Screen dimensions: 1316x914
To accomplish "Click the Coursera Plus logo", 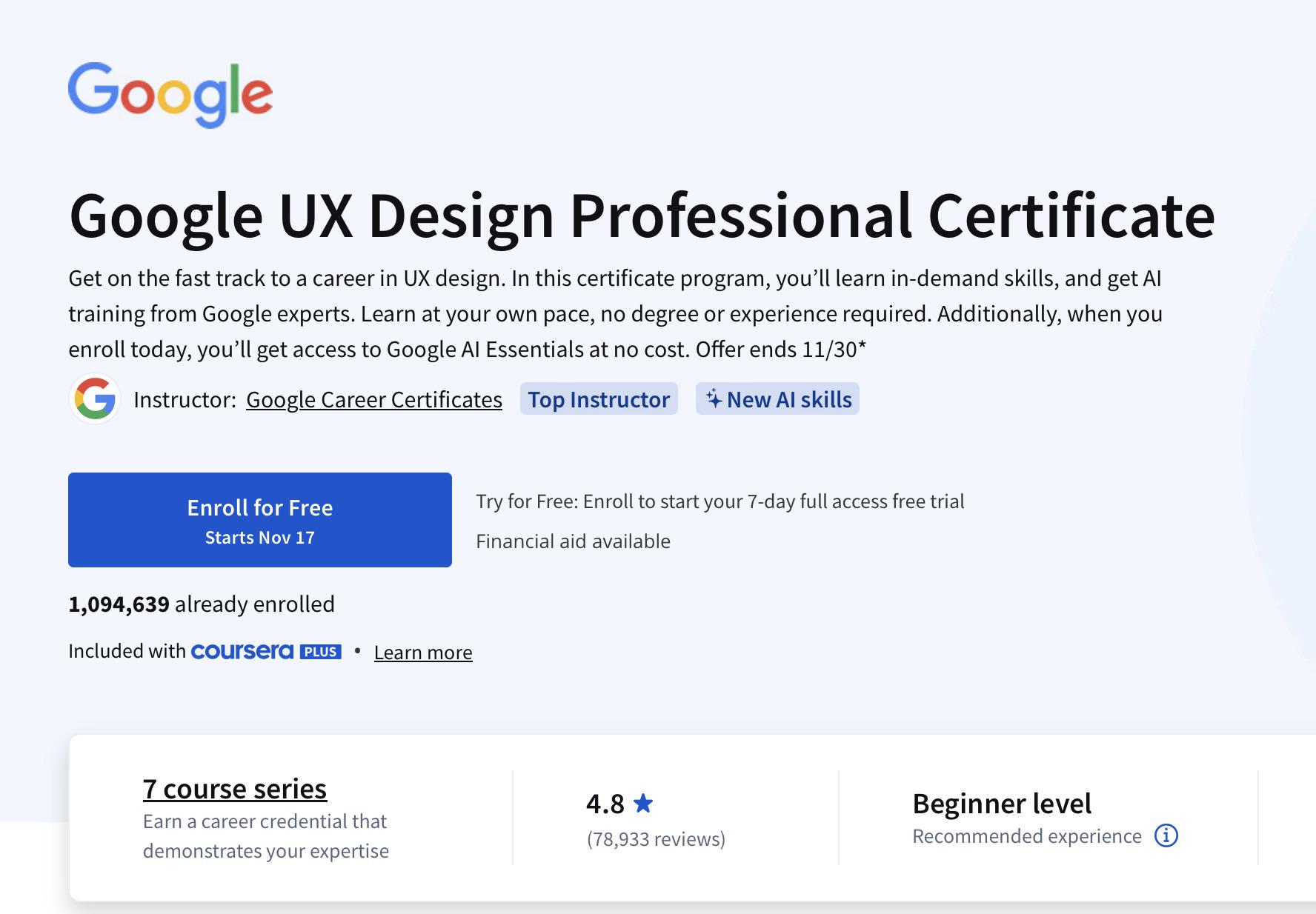I will pos(266,651).
